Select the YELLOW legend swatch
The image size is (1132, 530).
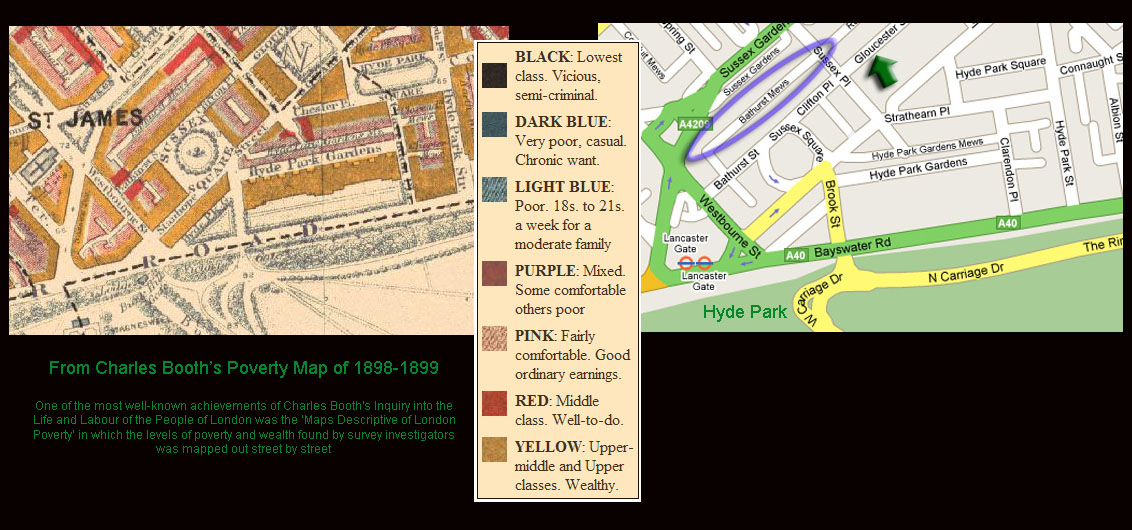click(x=495, y=450)
